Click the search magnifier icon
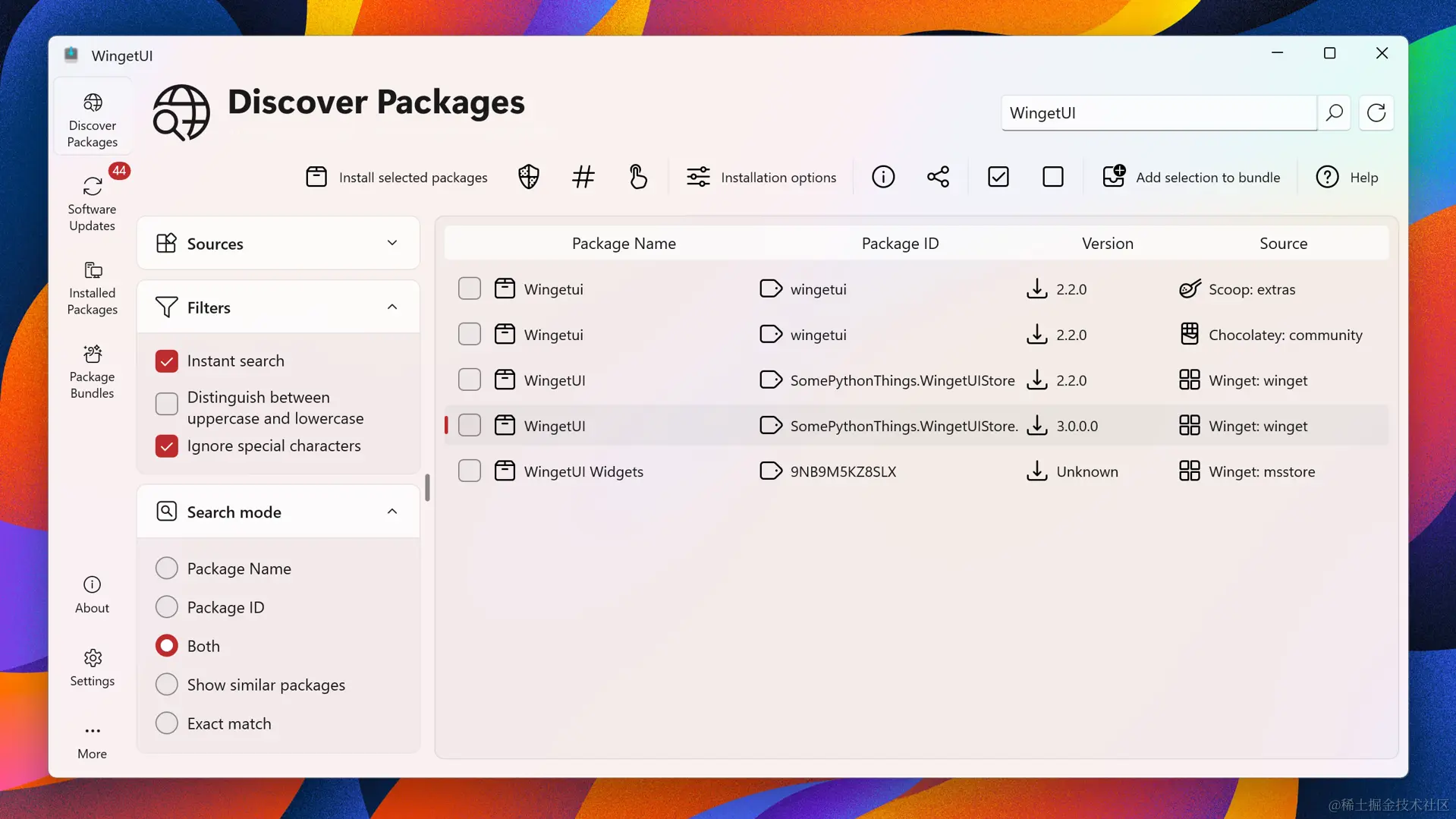This screenshot has width=1456, height=819. (x=1334, y=113)
